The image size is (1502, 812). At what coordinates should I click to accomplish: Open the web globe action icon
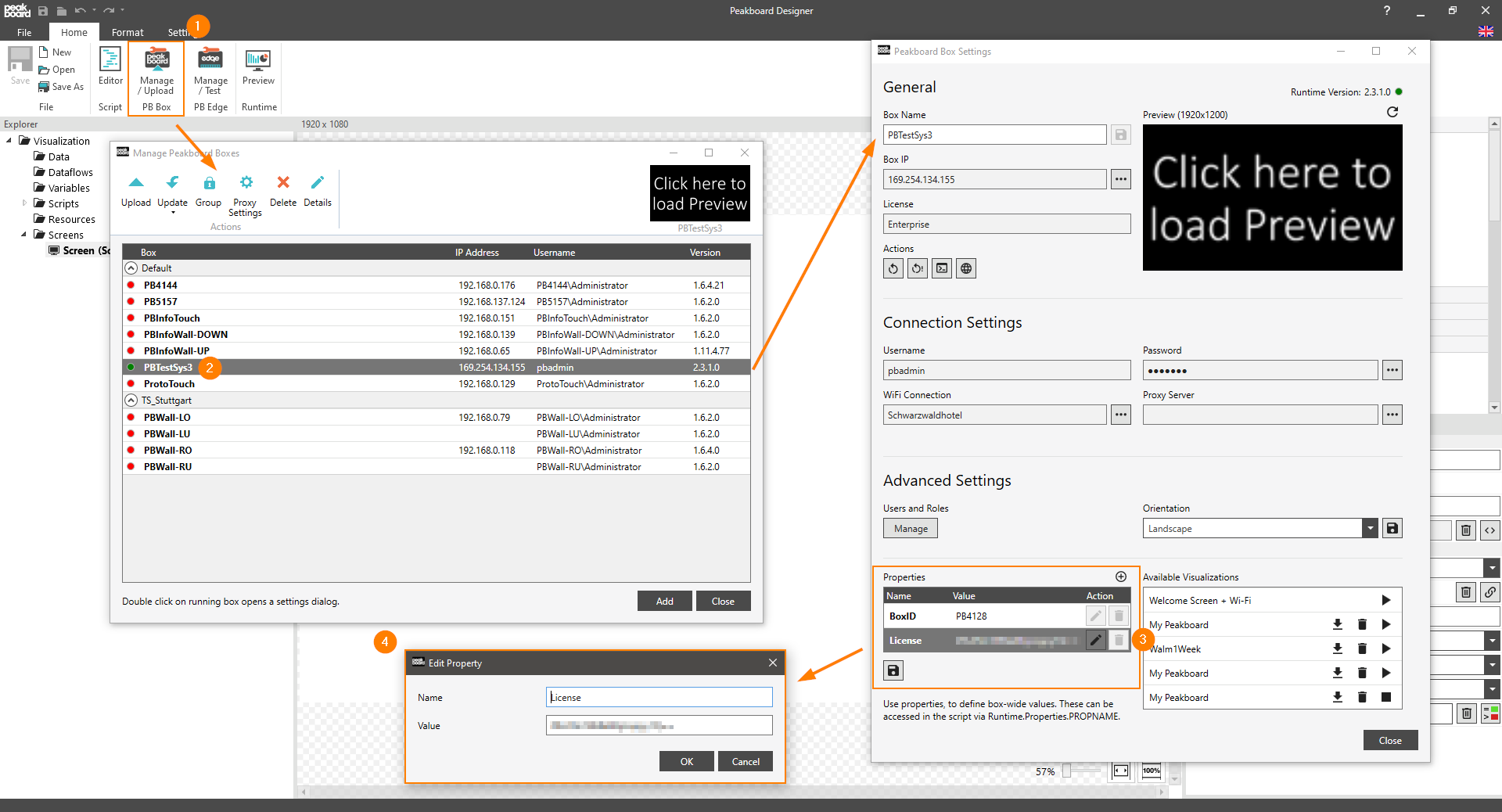(x=966, y=268)
